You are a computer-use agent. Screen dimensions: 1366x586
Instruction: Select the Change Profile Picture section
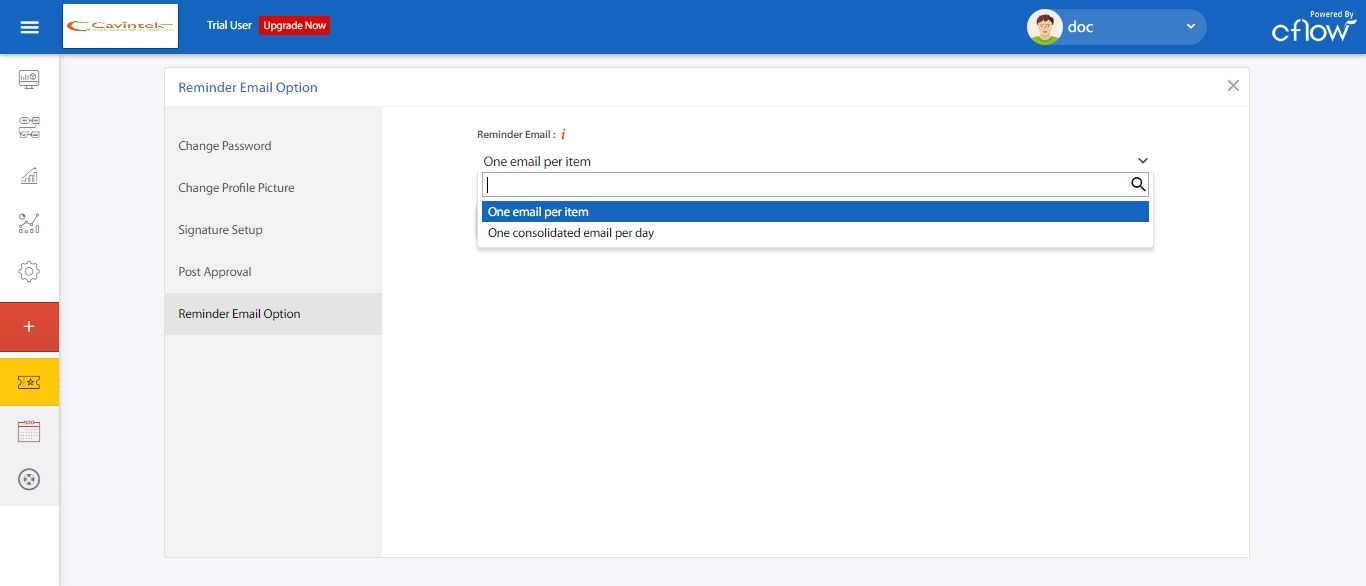click(x=236, y=187)
